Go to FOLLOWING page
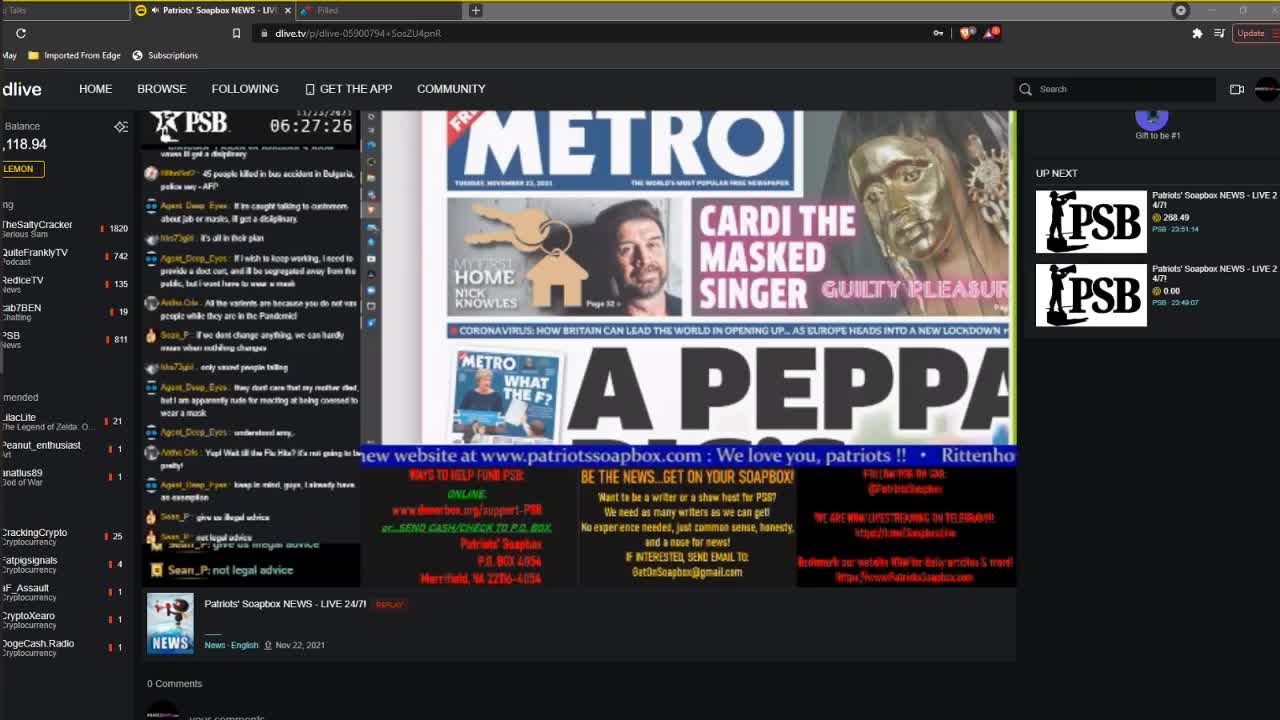Viewport: 1280px width, 720px height. point(245,89)
